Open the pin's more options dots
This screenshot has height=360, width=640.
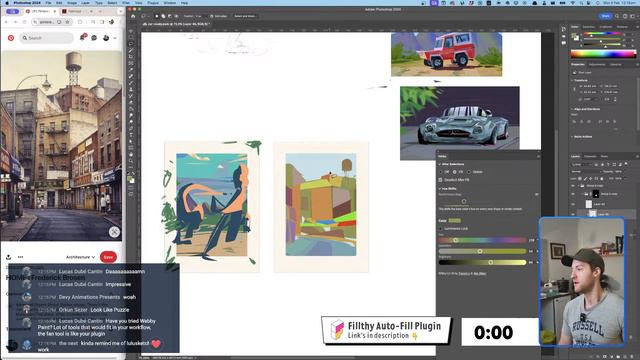tap(20, 257)
